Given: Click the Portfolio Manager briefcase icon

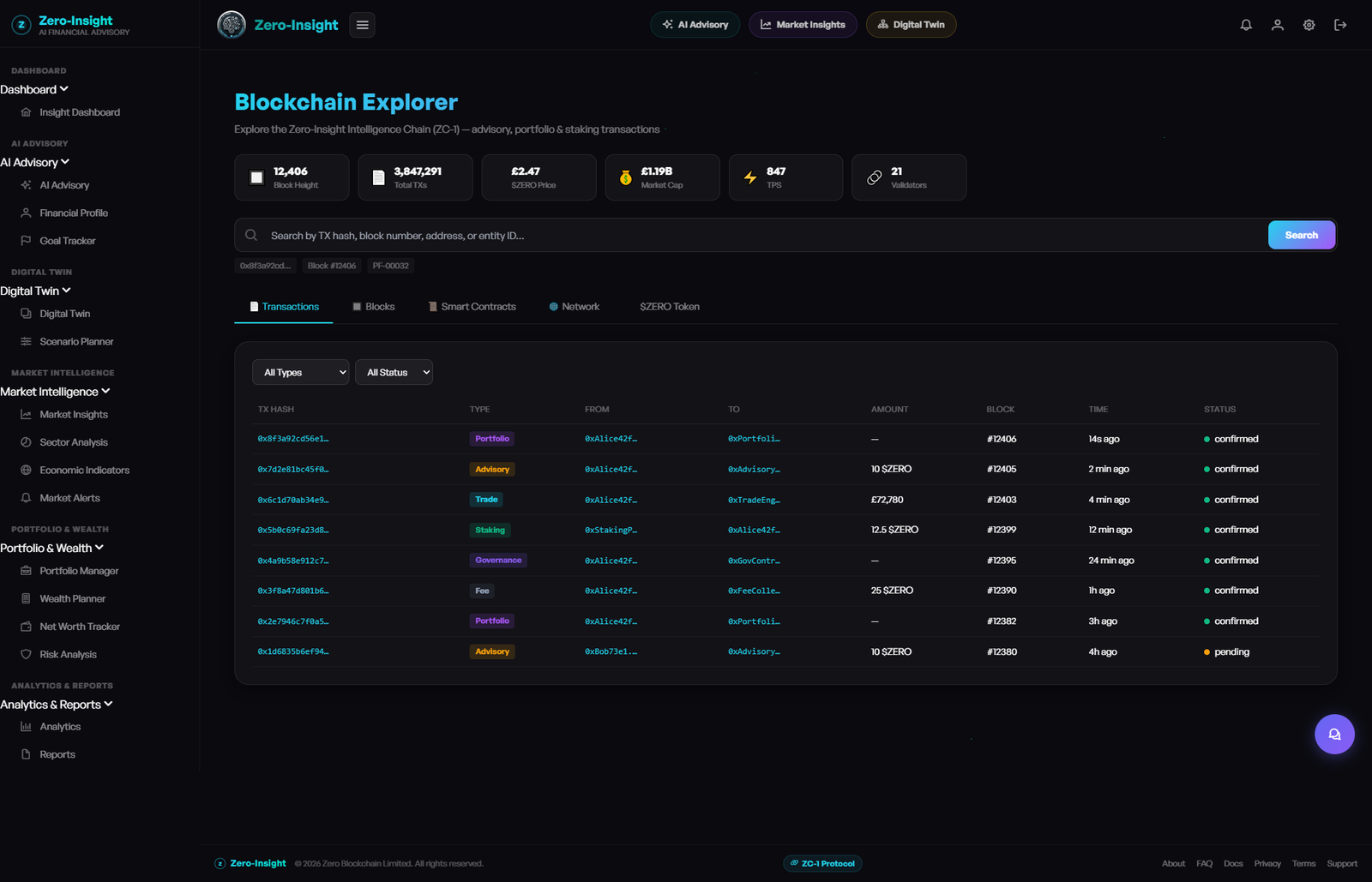Looking at the screenshot, I should pos(26,571).
